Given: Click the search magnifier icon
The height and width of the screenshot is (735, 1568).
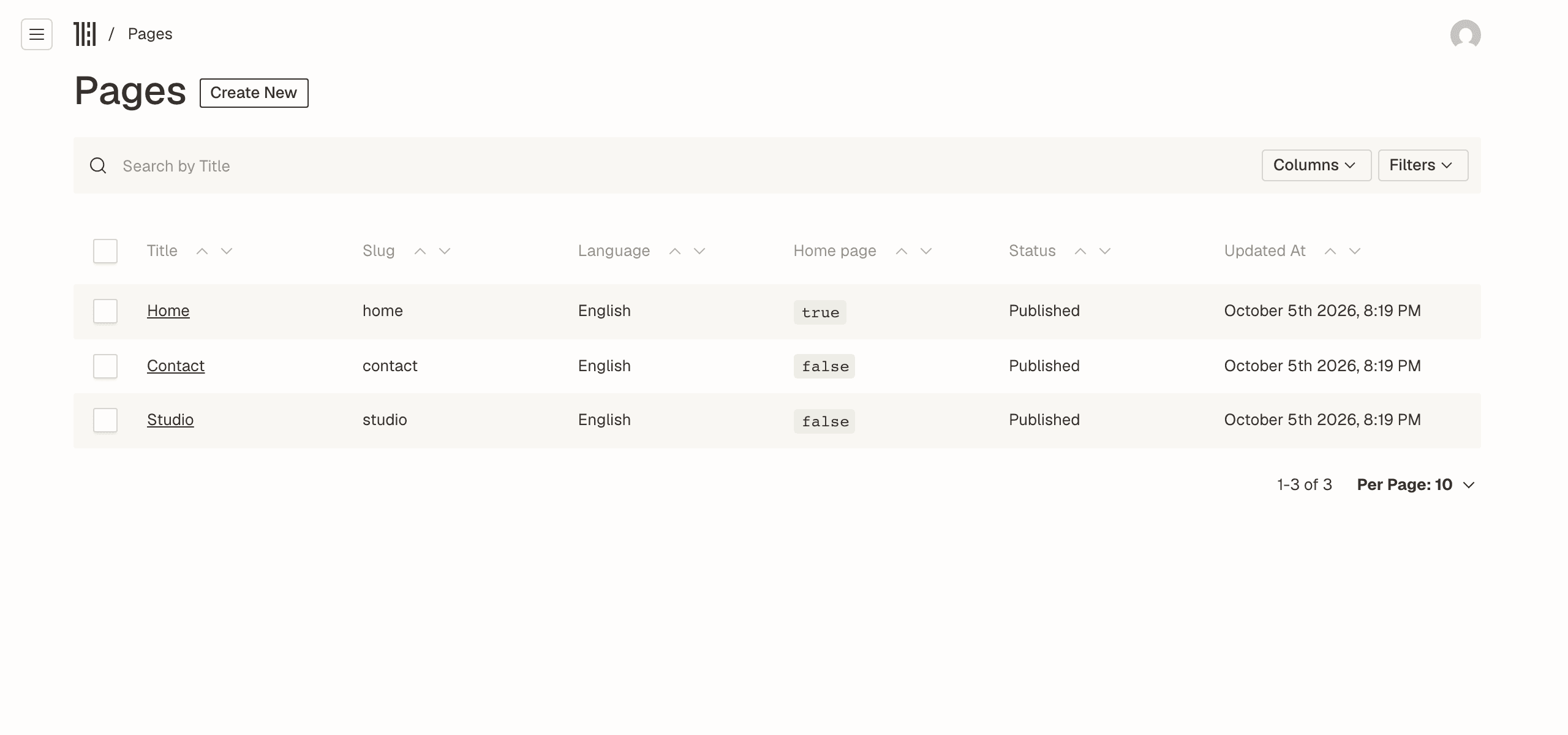Looking at the screenshot, I should pyautogui.click(x=98, y=165).
